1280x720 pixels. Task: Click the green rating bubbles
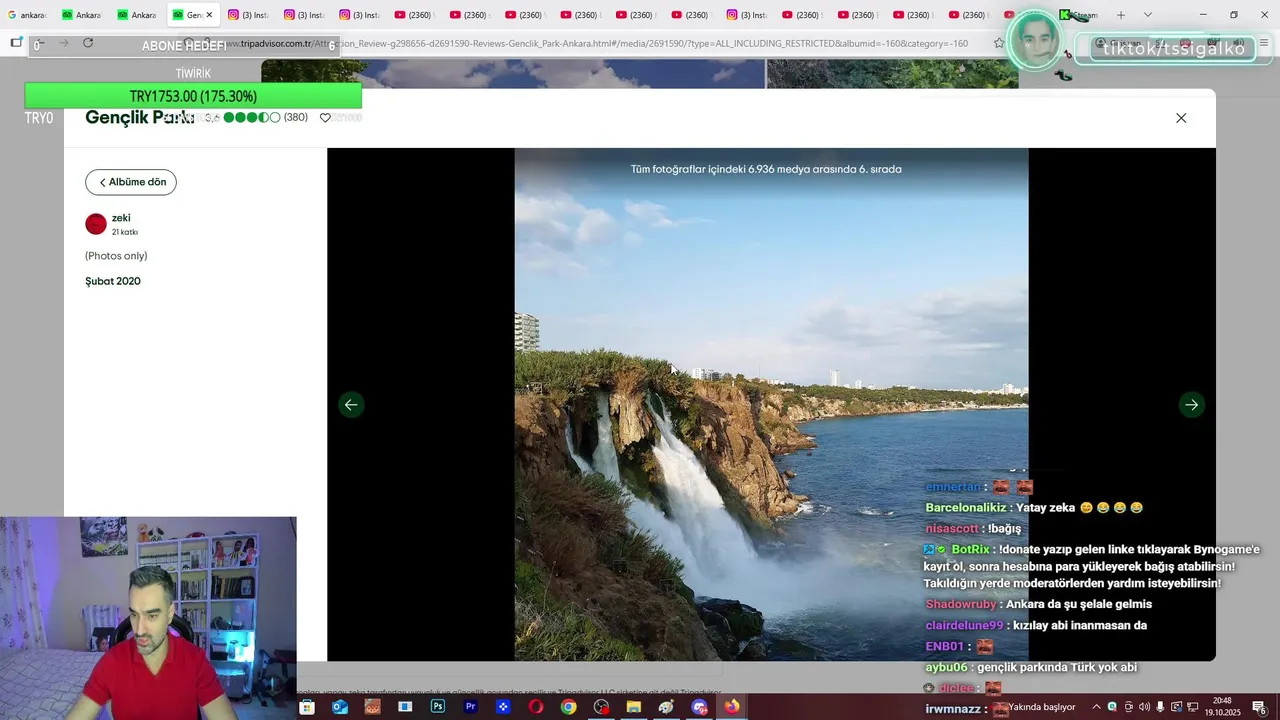coord(252,117)
